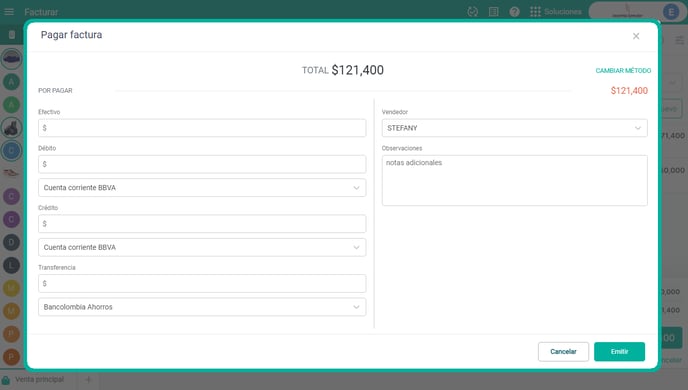Open the Vendedor STEFANY dropdown
688x390 pixels.
point(514,128)
